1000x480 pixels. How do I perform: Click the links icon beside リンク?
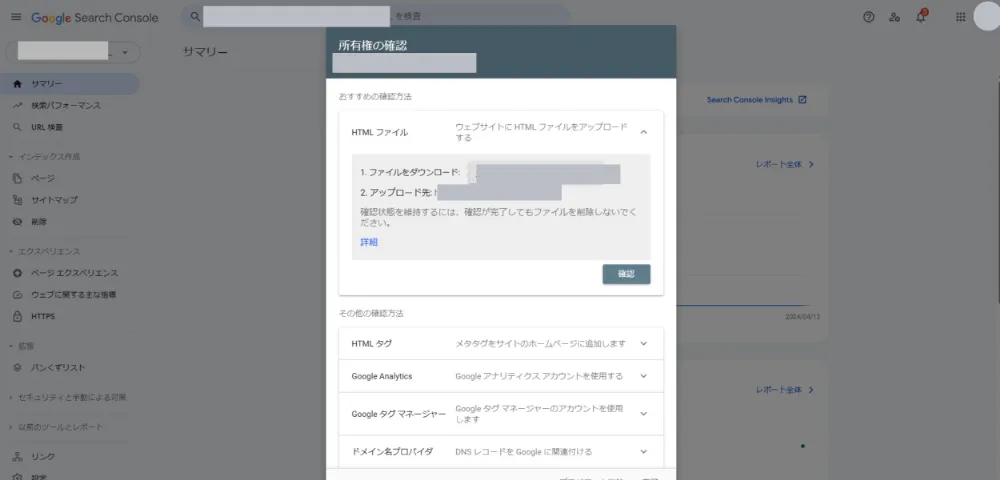pos(18,457)
